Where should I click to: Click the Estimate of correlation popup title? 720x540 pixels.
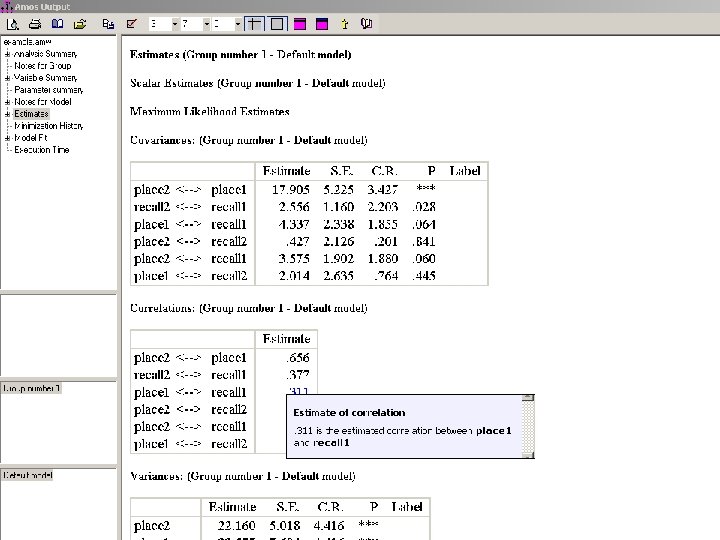click(349, 413)
